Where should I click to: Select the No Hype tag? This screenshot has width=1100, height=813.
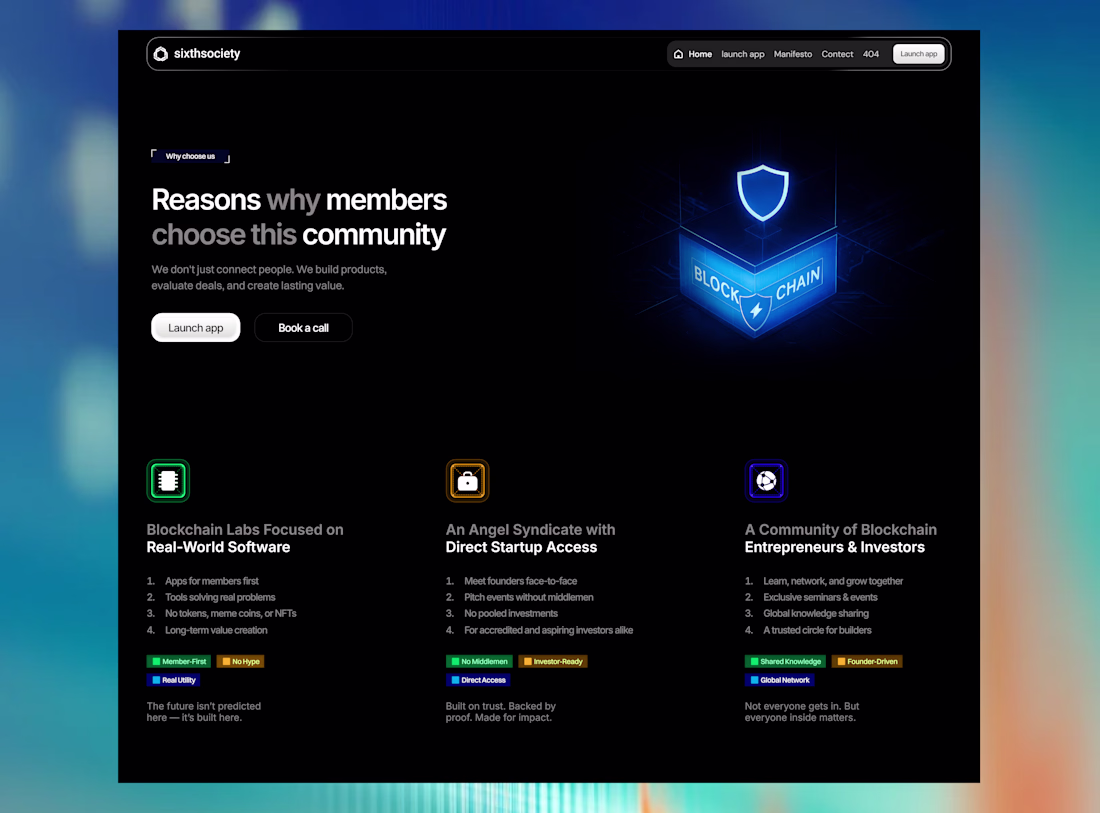pyautogui.click(x=241, y=661)
